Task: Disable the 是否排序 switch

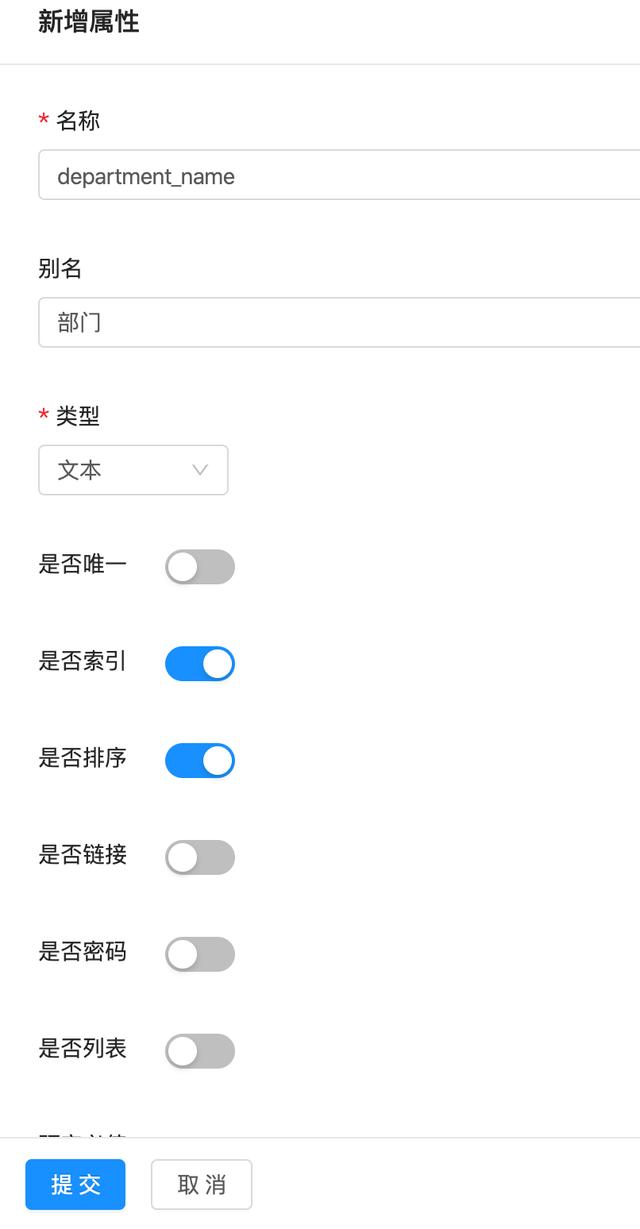Action: pyautogui.click(x=200, y=761)
